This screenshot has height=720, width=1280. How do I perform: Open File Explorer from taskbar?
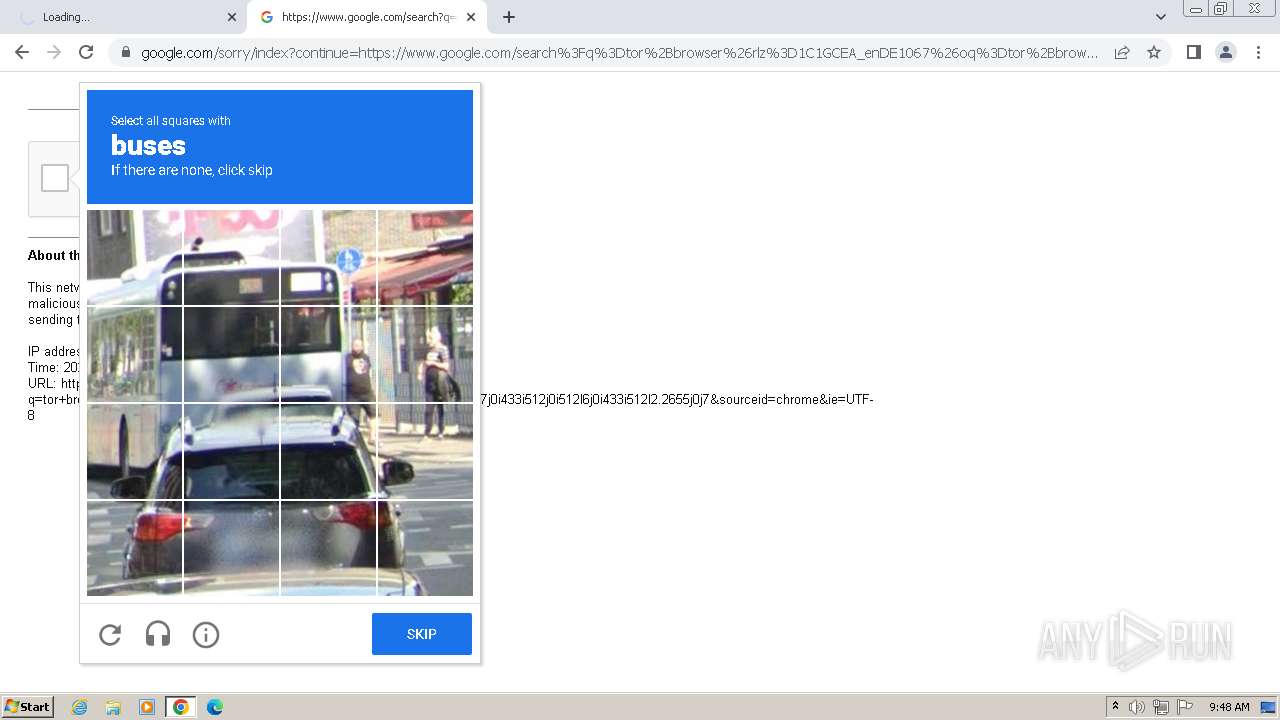(113, 707)
